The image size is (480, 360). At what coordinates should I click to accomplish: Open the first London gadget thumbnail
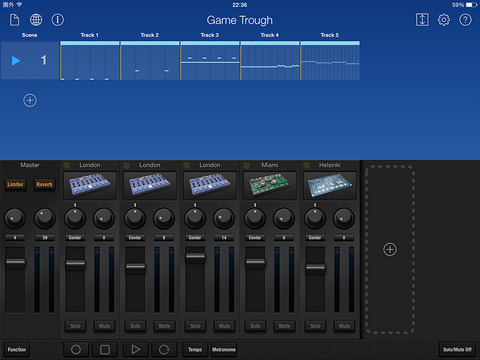pos(90,186)
